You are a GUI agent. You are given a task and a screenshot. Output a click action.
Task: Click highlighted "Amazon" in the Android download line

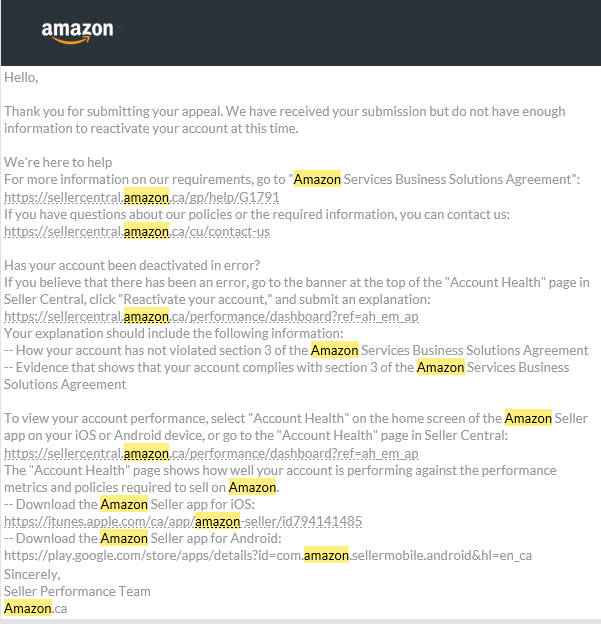(124, 538)
